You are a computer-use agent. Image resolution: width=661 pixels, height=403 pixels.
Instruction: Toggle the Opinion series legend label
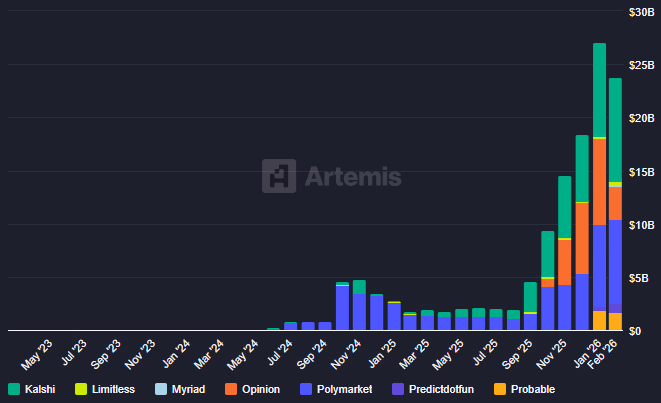(261, 389)
